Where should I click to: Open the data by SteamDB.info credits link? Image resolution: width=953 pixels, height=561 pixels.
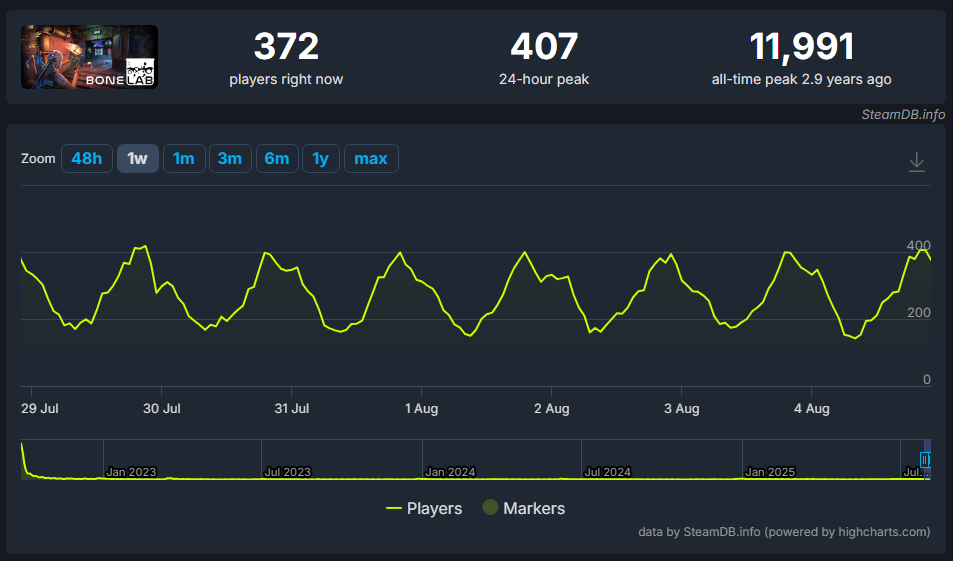(x=783, y=531)
